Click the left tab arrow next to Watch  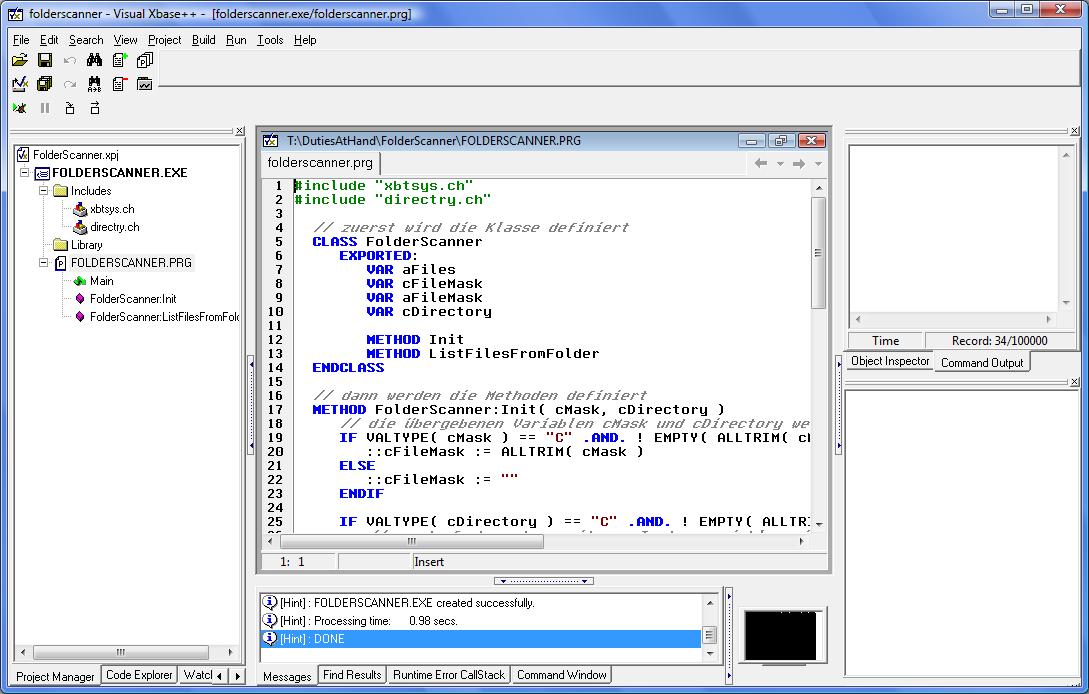[x=219, y=675]
